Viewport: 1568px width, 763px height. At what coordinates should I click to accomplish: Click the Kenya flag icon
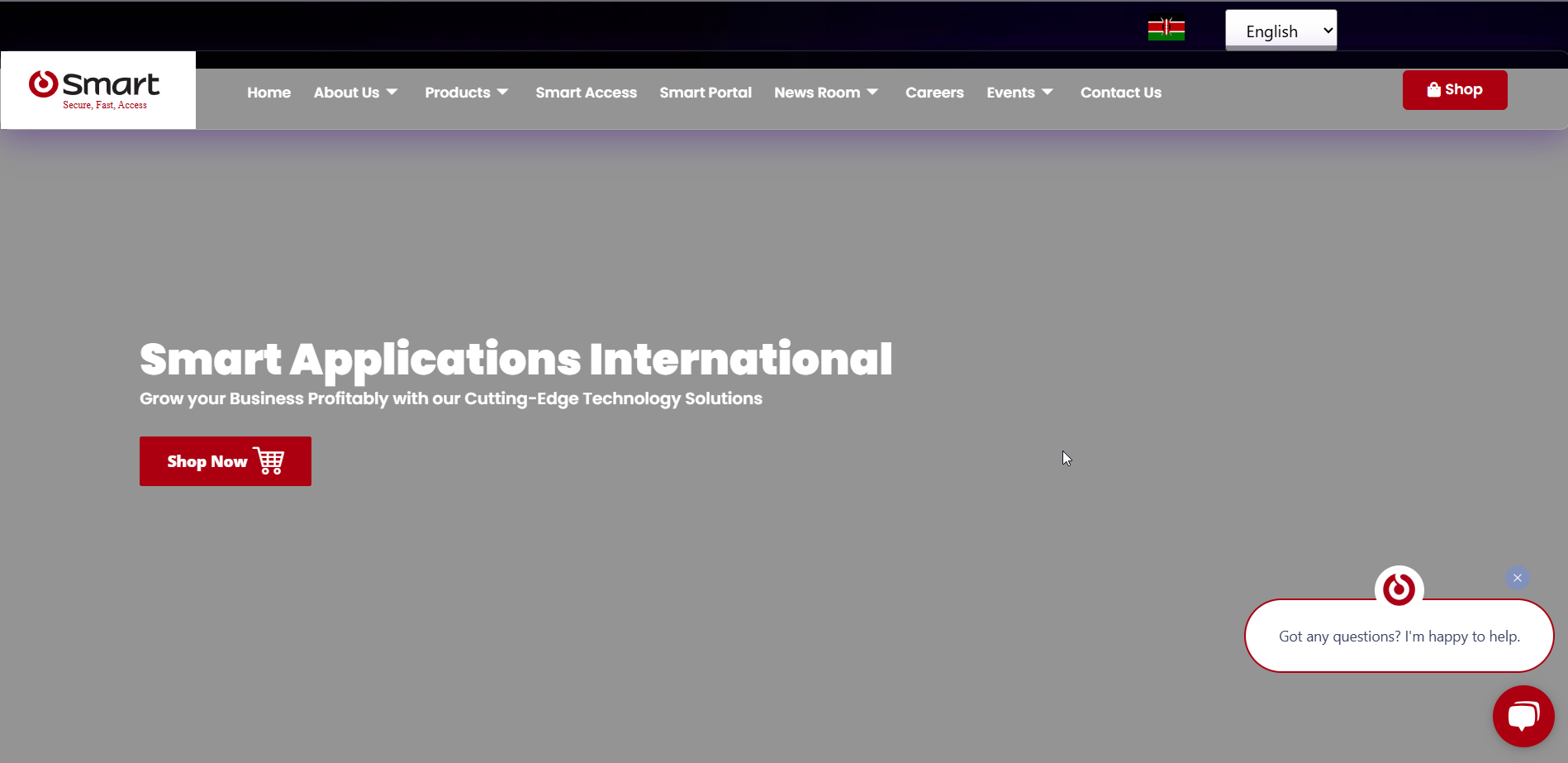tap(1166, 29)
